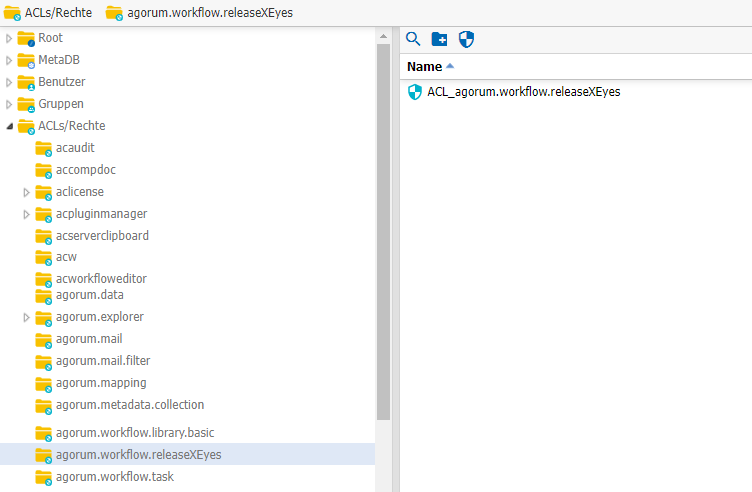This screenshot has width=752, height=492.
Task: Expand the Benutzer tree node
Action: tap(9, 82)
